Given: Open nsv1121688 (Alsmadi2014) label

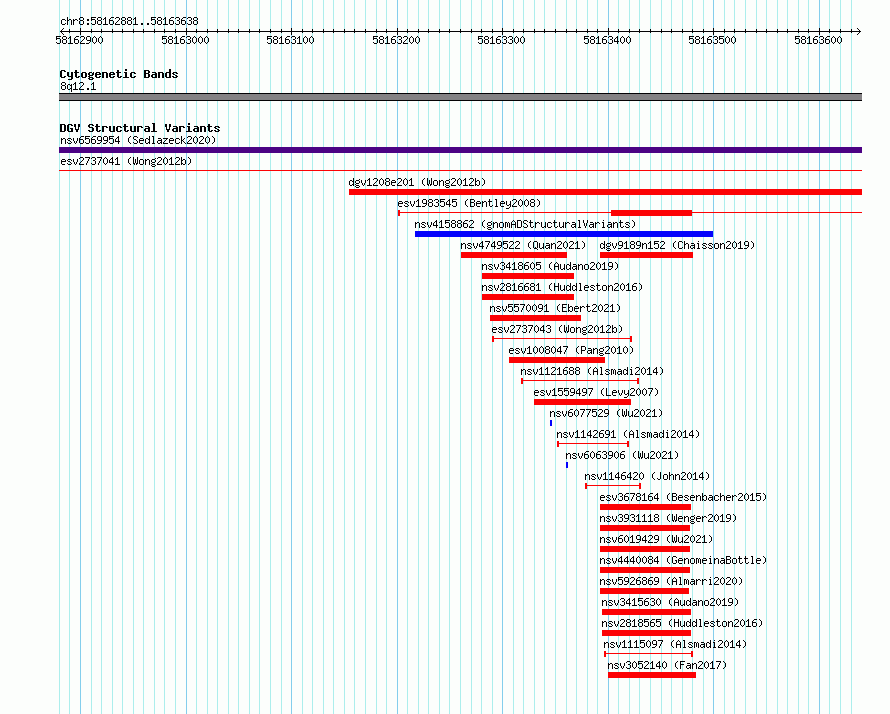Looking at the screenshot, I should coord(592,371).
